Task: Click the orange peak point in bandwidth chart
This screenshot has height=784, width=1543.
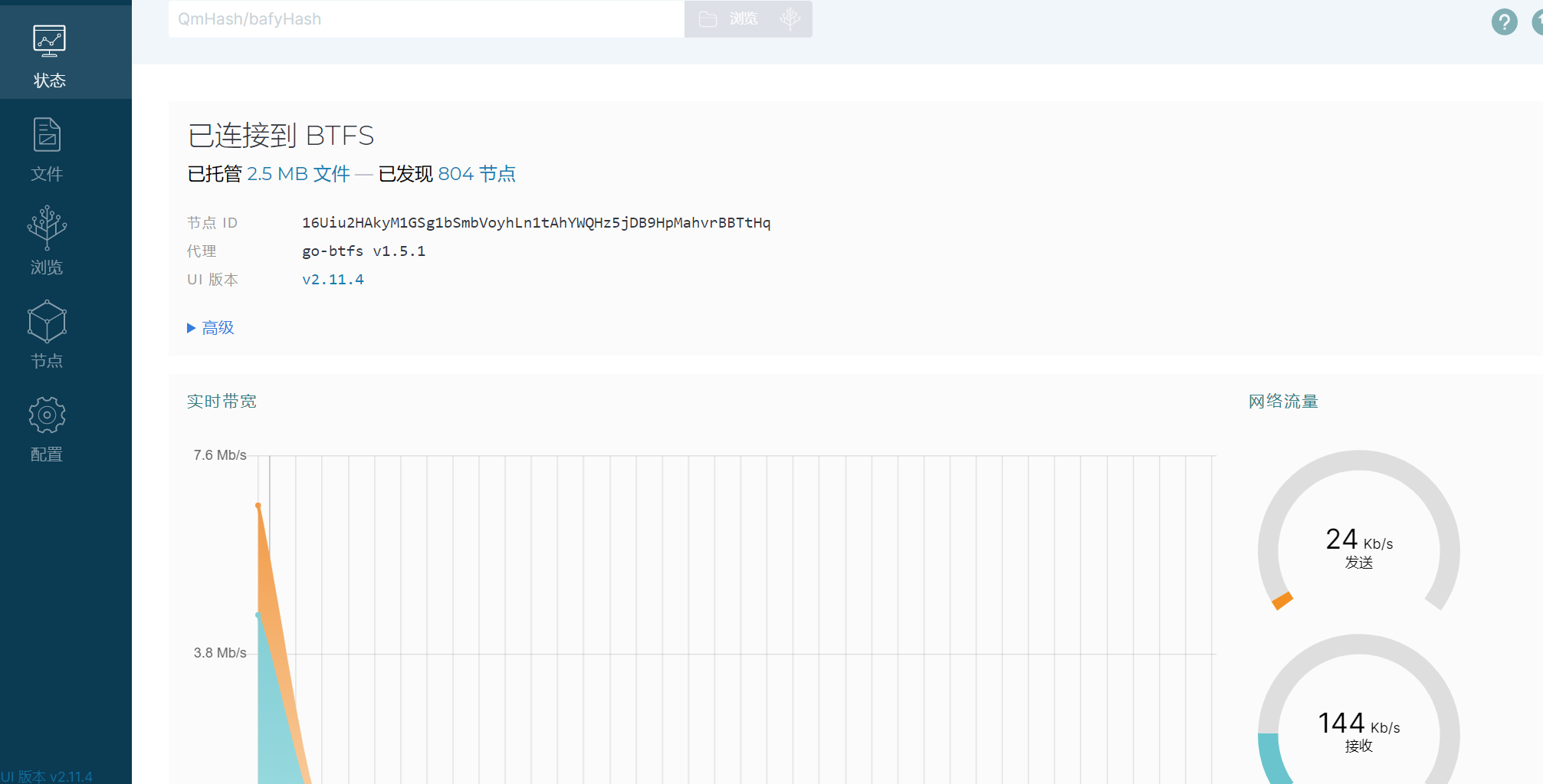Action: [258, 506]
